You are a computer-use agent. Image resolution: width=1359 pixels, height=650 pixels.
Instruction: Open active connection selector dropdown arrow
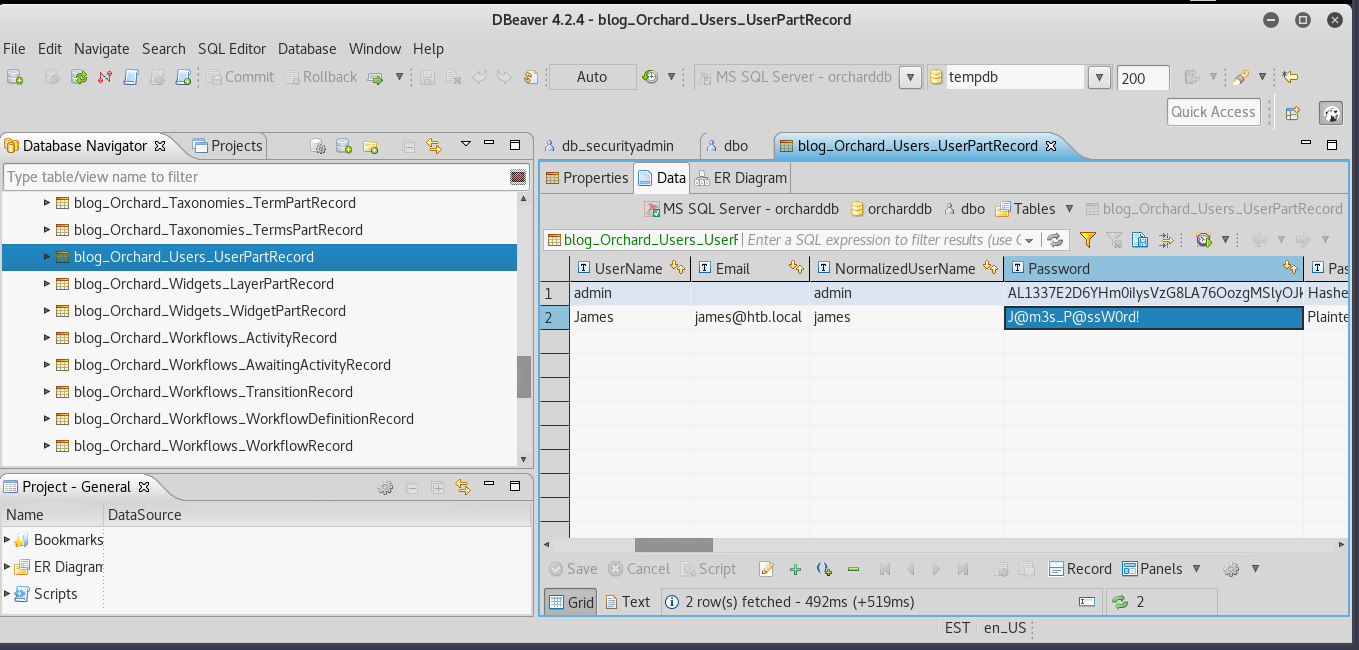(x=910, y=77)
